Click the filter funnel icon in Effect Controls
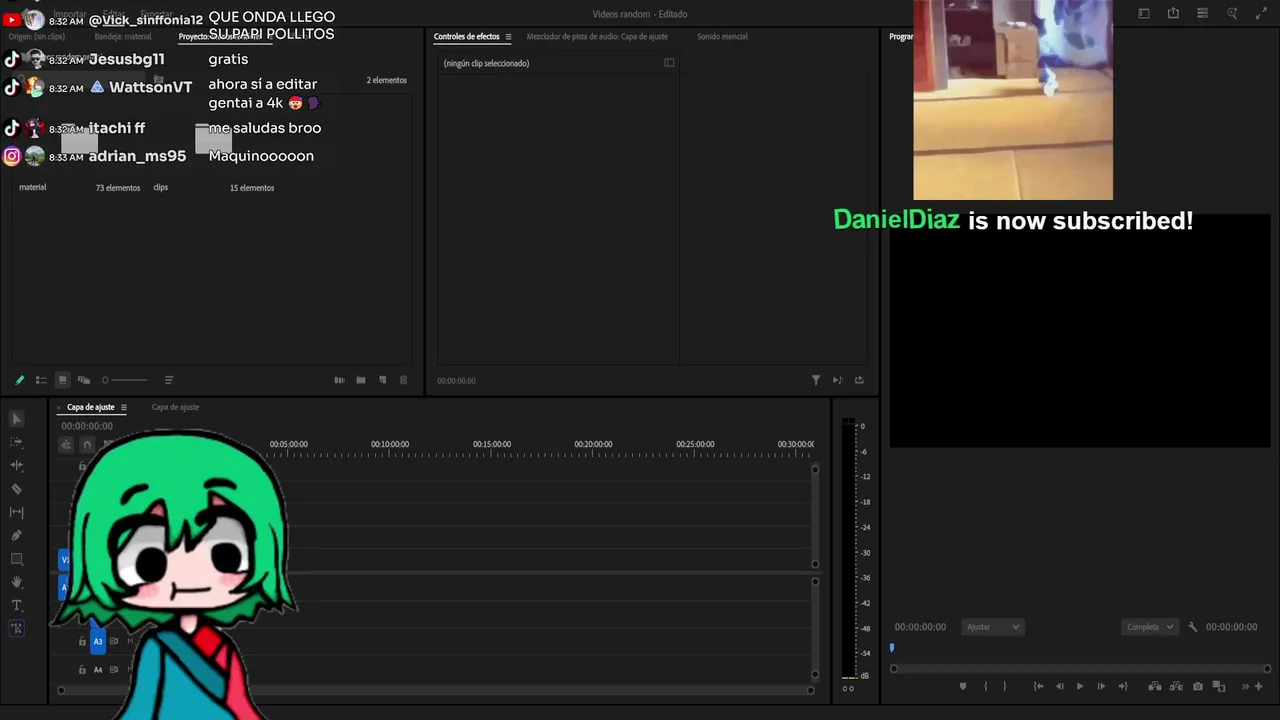 point(816,380)
